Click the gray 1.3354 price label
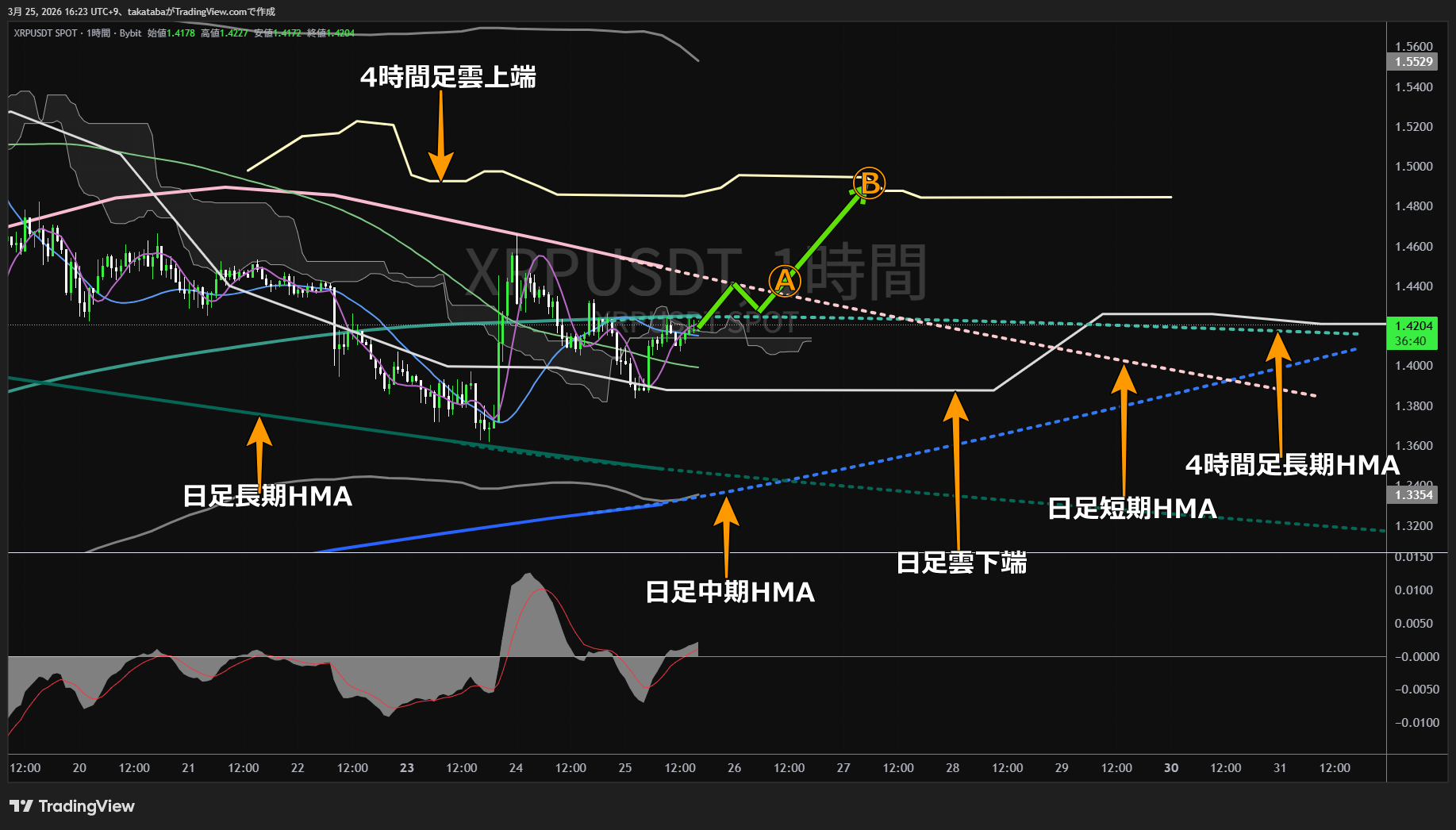 pos(1414,495)
